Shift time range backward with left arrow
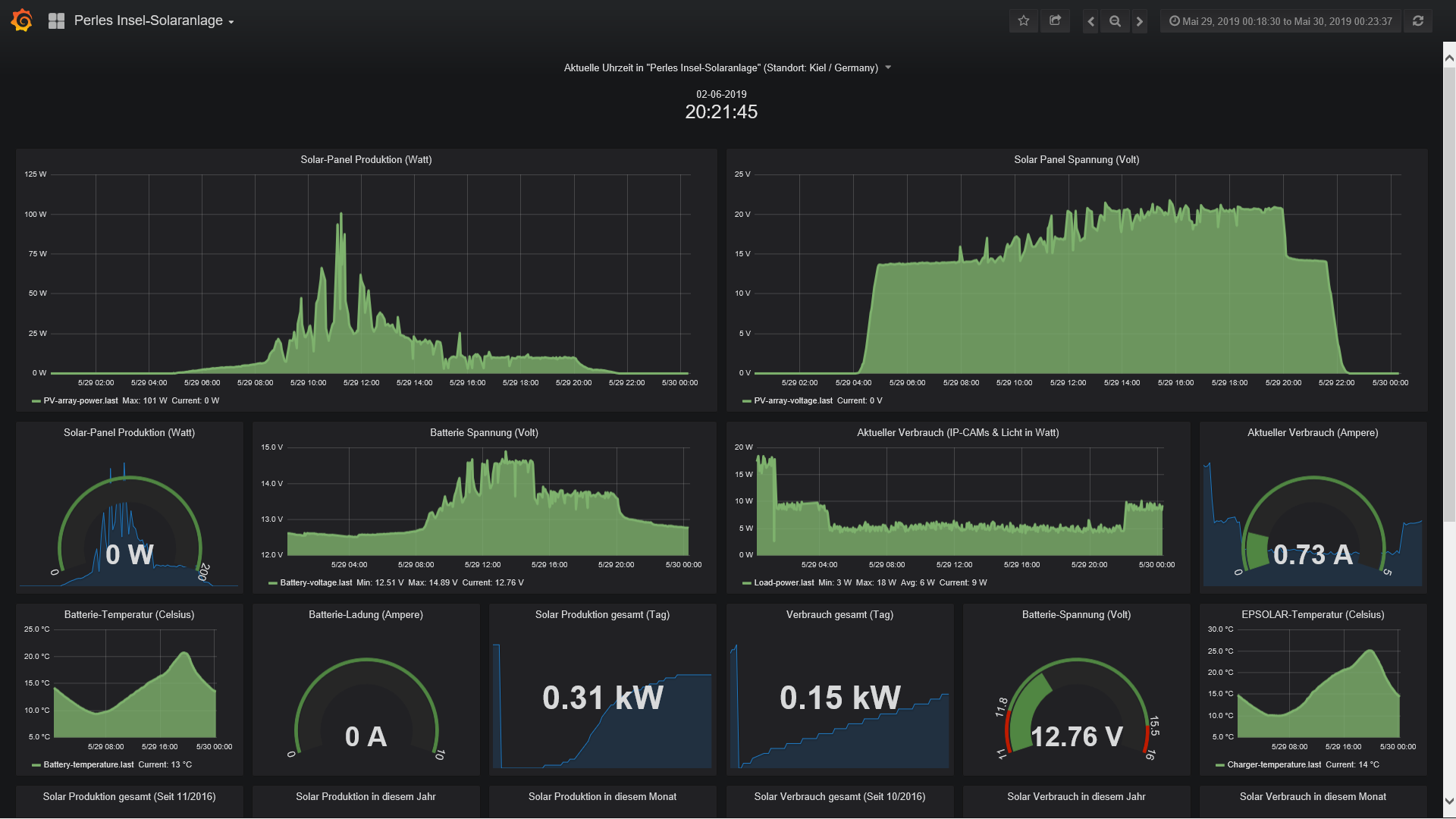1456x819 pixels. (1090, 21)
